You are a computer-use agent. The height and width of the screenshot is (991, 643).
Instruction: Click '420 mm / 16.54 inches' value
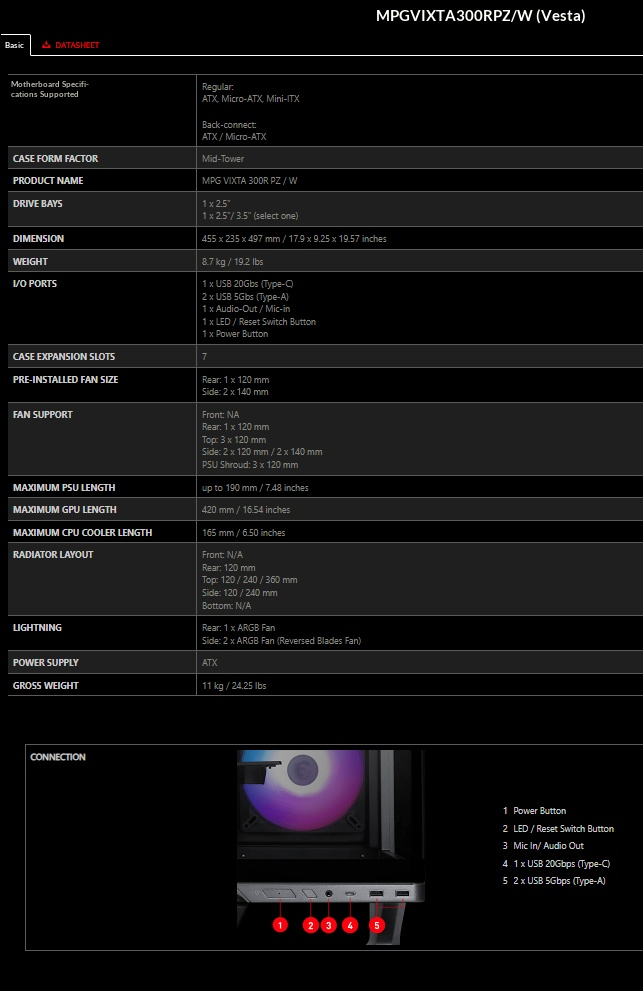[x=246, y=510]
